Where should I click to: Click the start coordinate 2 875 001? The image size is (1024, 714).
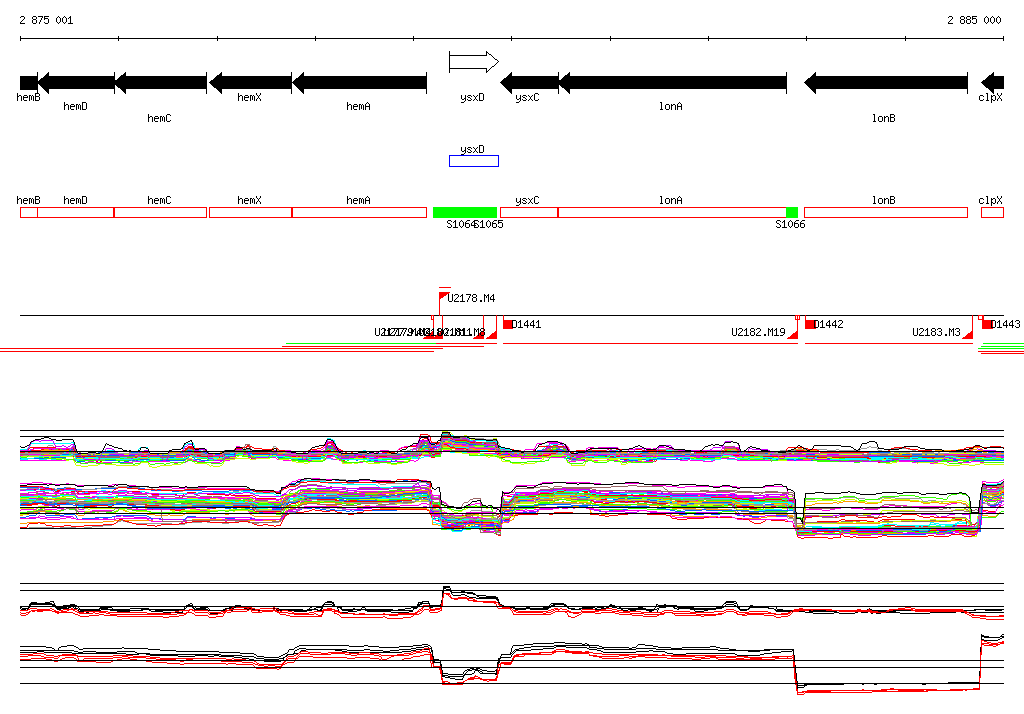click(x=46, y=20)
